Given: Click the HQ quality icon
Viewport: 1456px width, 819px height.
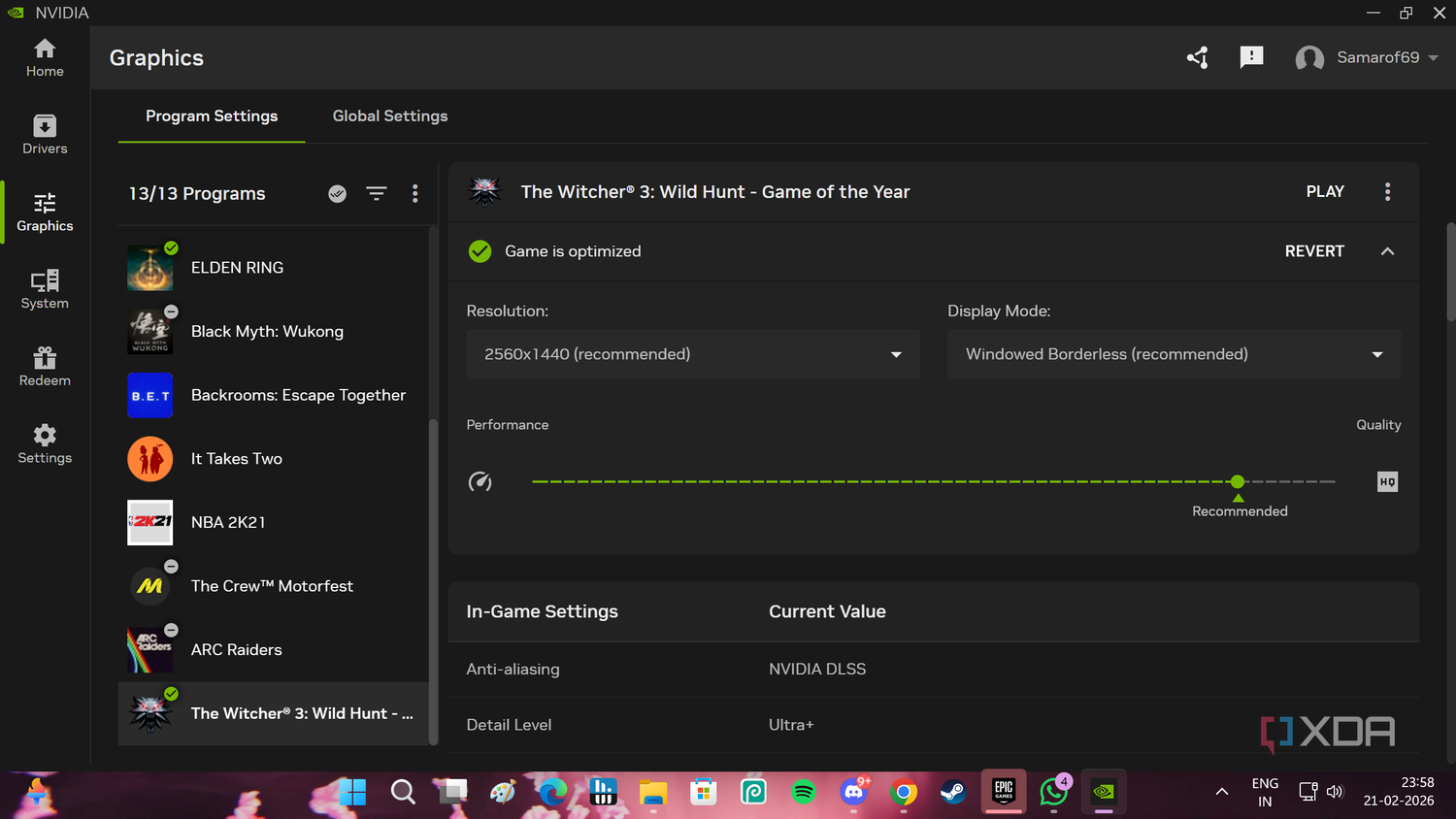Looking at the screenshot, I should 1388,481.
